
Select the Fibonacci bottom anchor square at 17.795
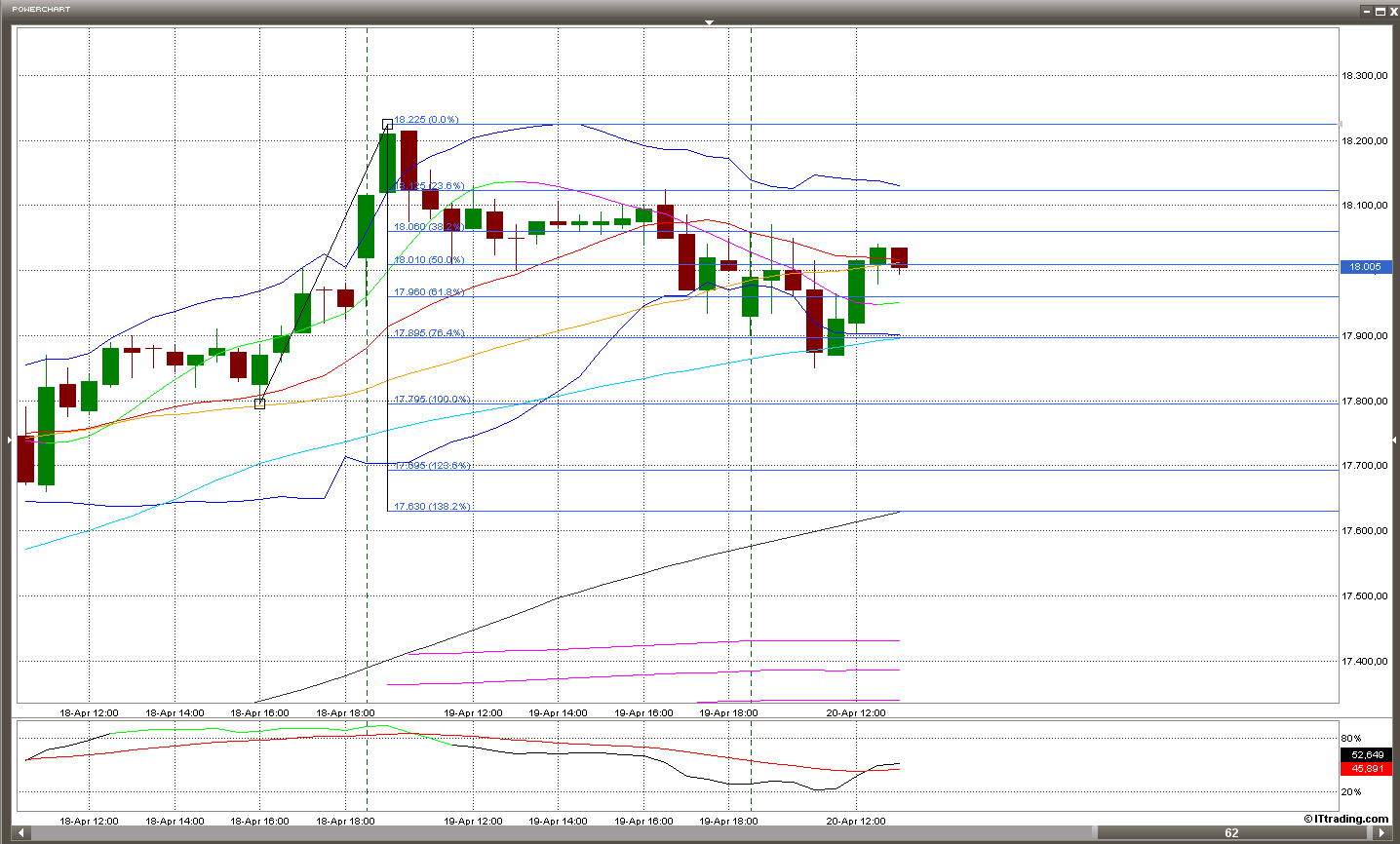(259, 403)
